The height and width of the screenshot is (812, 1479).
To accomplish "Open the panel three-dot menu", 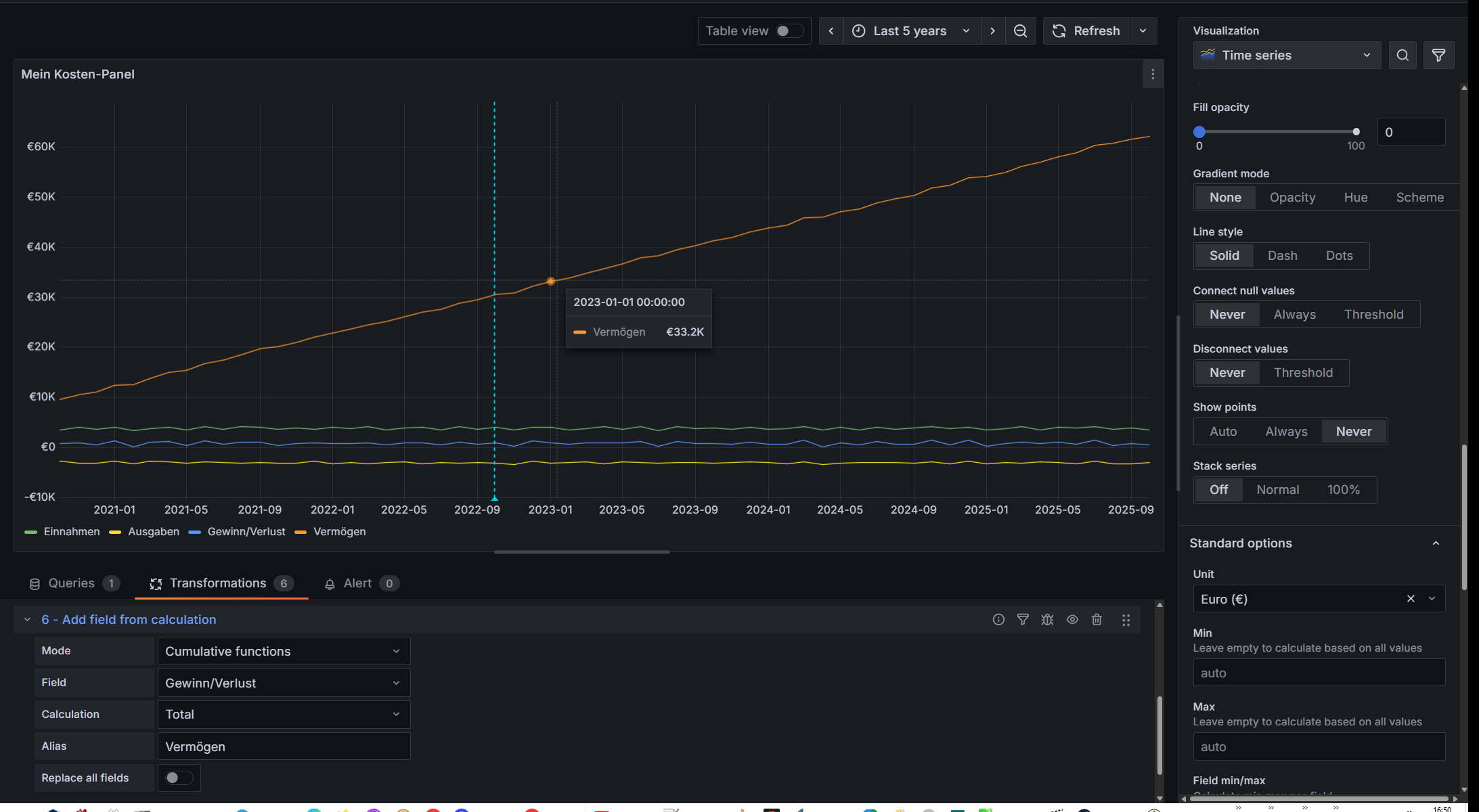I will pos(1153,74).
